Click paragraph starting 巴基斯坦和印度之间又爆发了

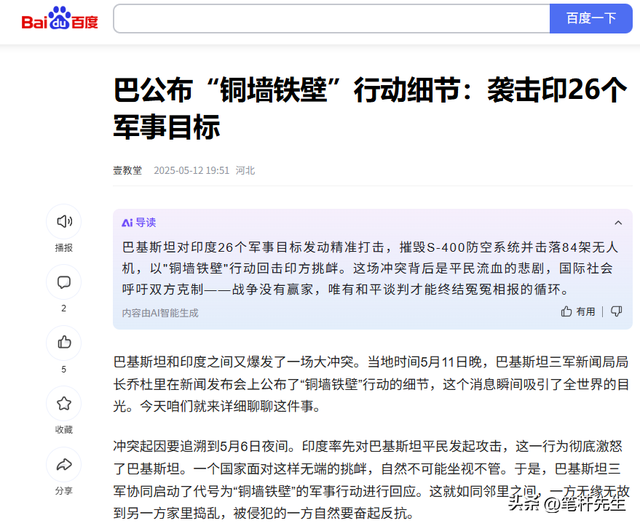point(371,384)
